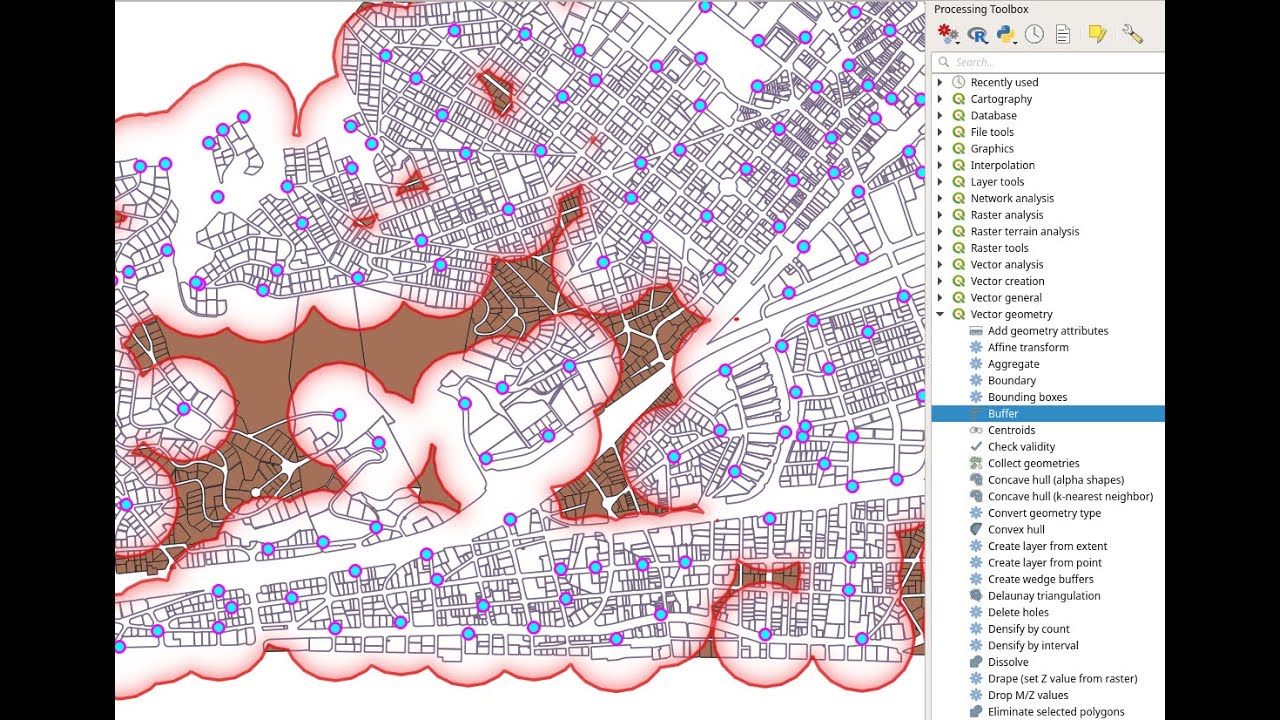Select Create layer from point
Screen dimensions: 1280x720
pos(1044,563)
